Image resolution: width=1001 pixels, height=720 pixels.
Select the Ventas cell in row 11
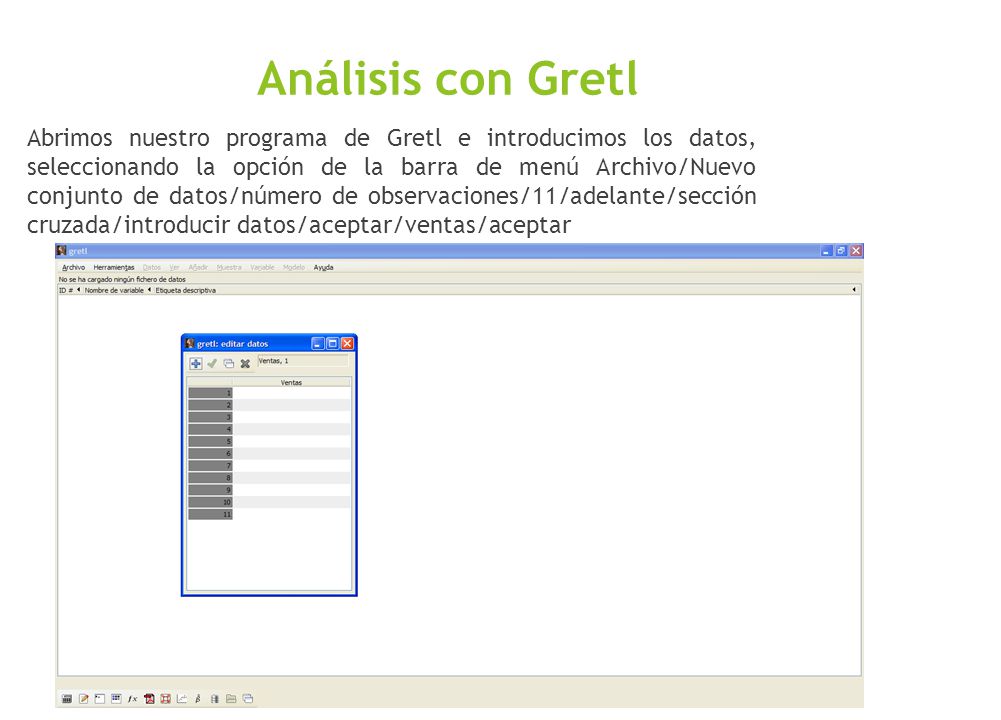(x=291, y=514)
